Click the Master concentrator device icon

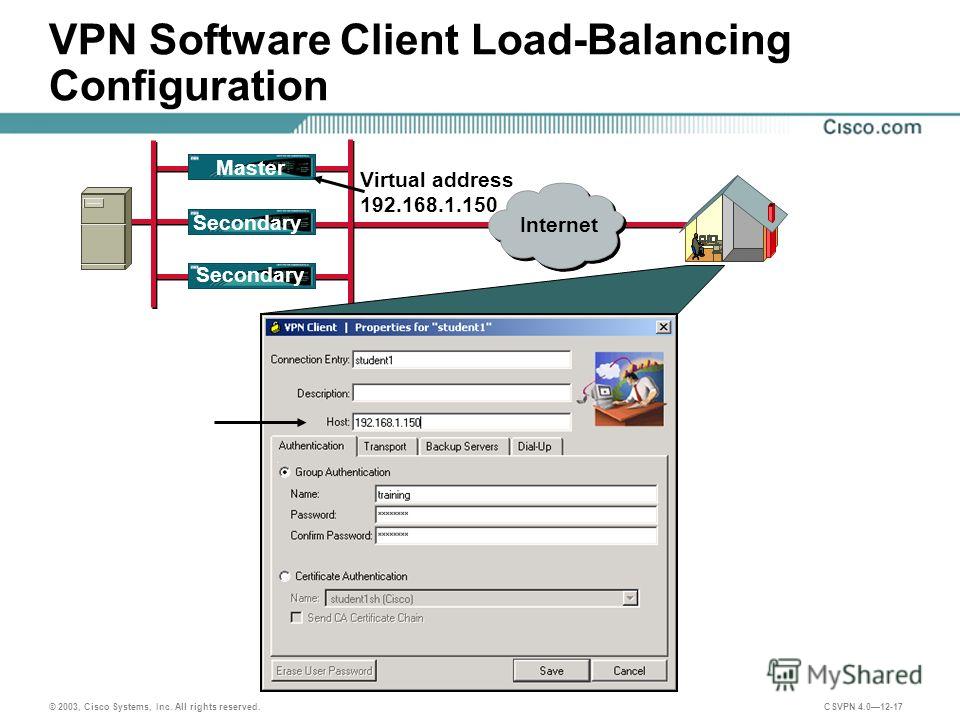(x=252, y=167)
